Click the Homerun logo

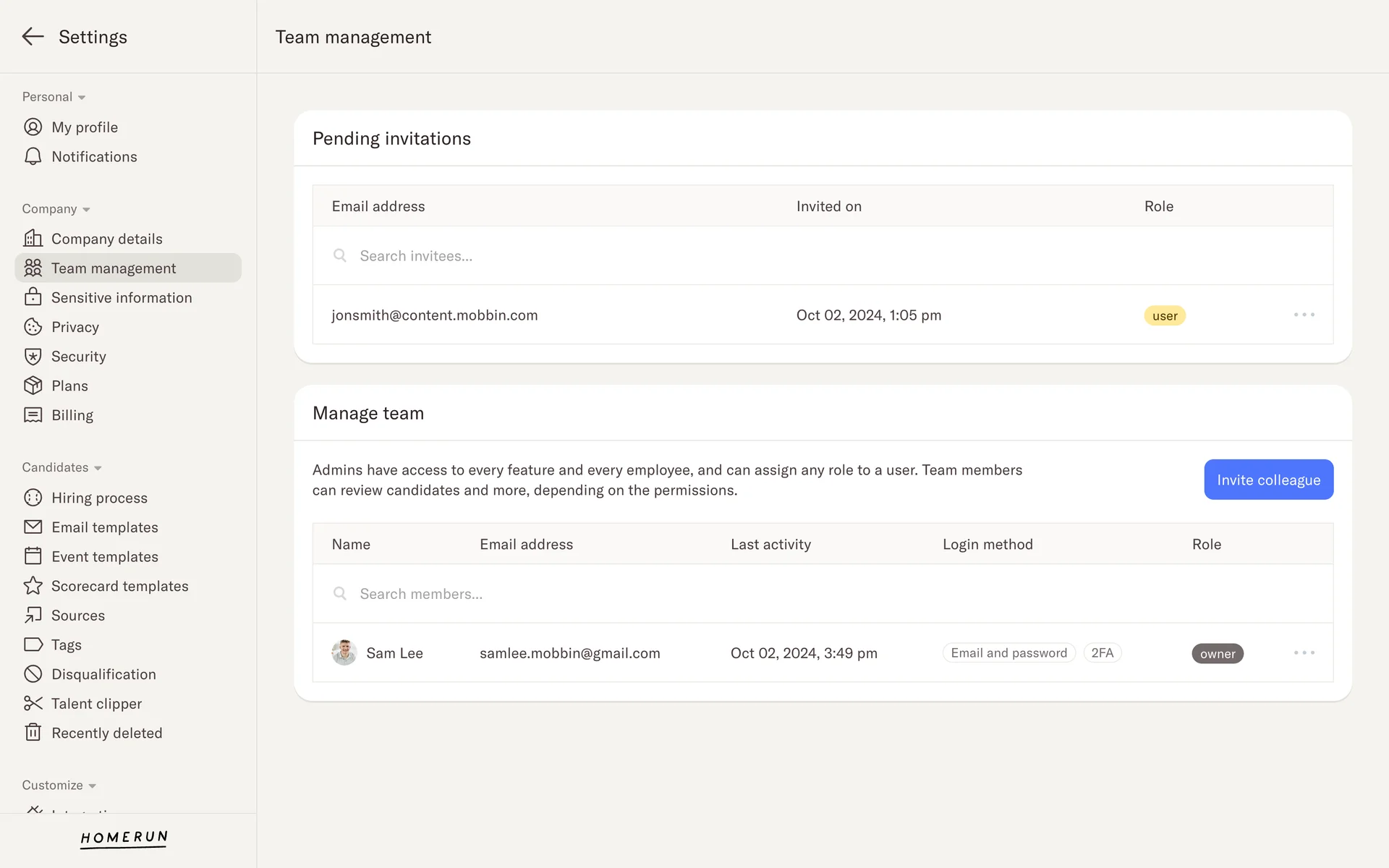(x=124, y=838)
